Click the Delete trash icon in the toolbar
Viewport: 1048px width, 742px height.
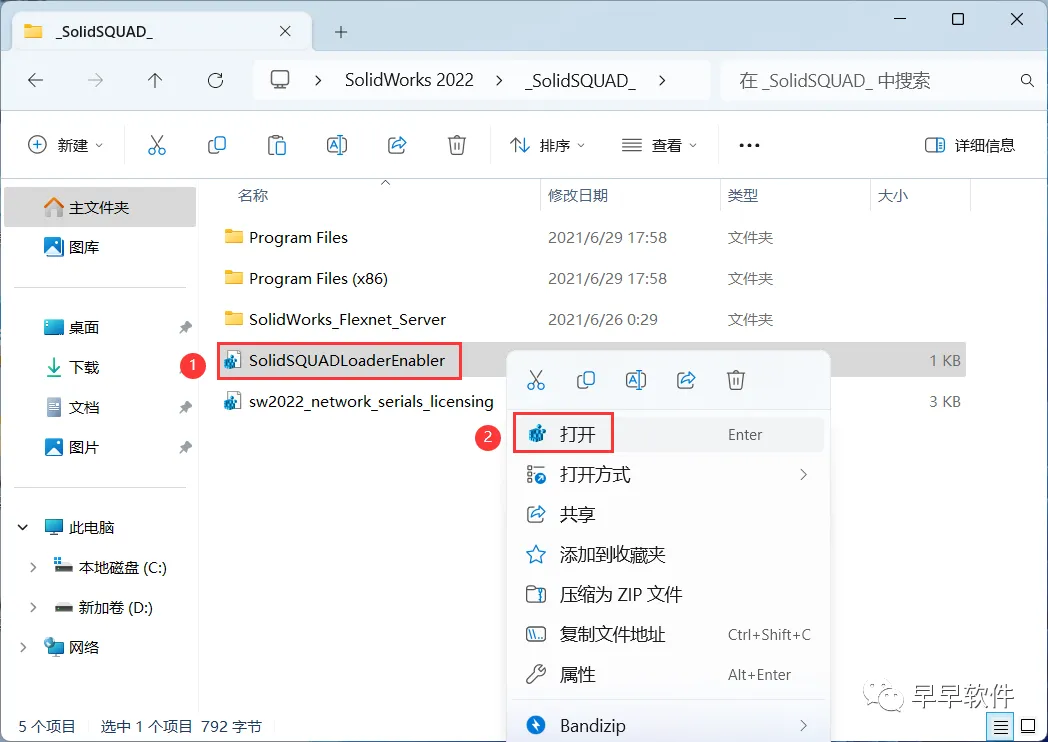pyautogui.click(x=456, y=145)
